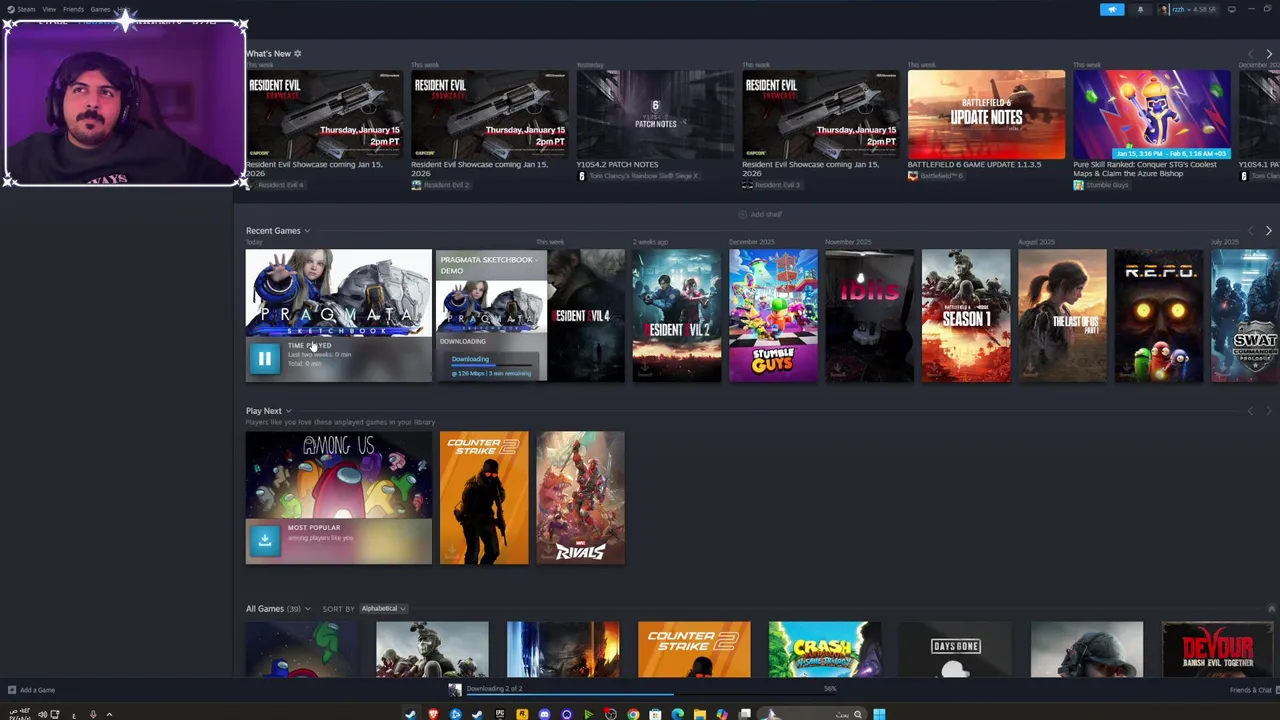Viewport: 1280px width, 720px height.
Task: Select Stumble Guys in Recent Games
Action: coord(773,316)
